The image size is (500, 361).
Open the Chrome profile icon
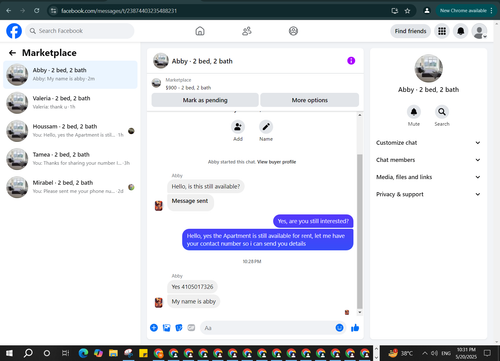coord(427,11)
